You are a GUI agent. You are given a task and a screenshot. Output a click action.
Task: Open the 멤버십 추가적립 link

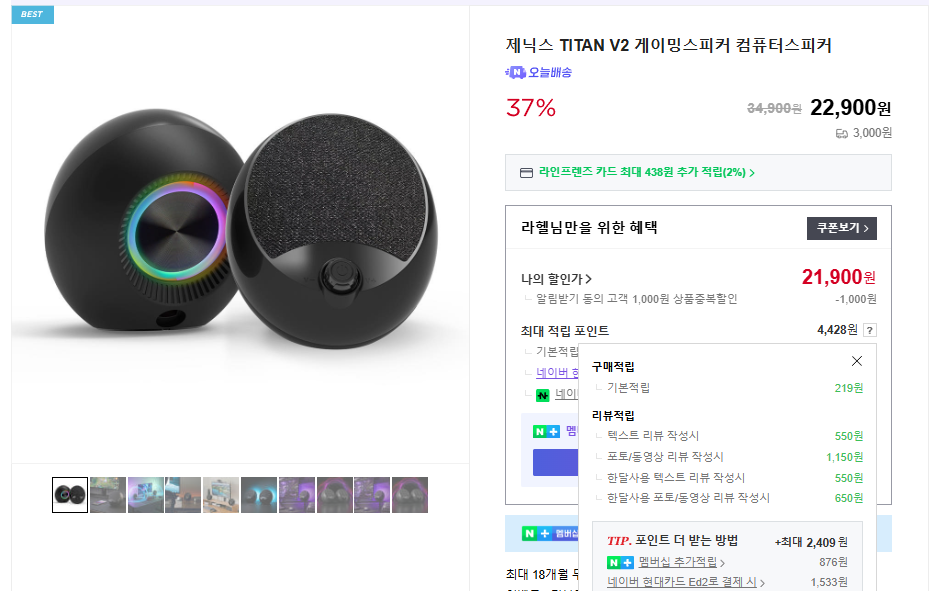(x=681, y=562)
